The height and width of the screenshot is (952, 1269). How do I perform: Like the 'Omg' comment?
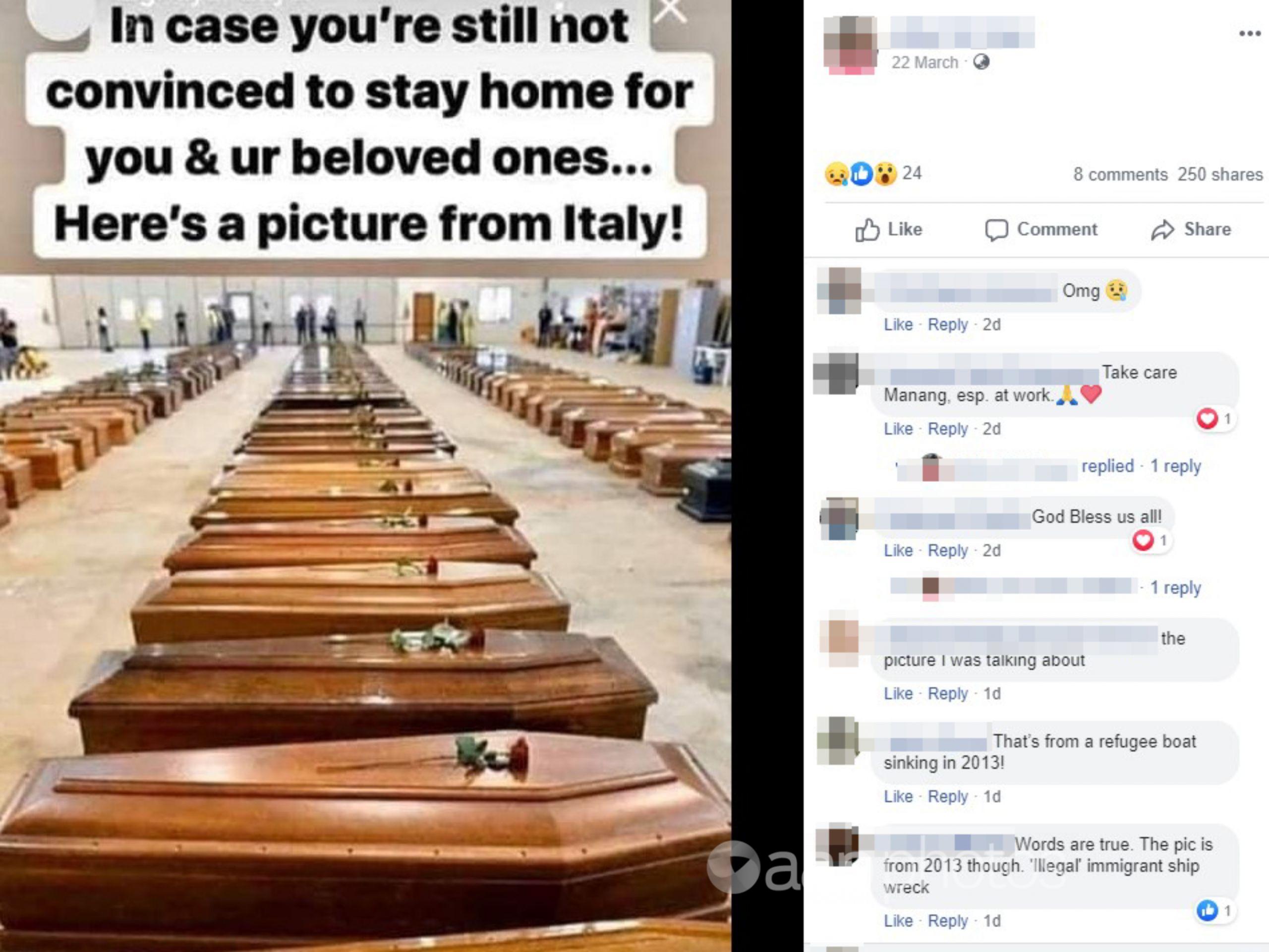click(898, 325)
